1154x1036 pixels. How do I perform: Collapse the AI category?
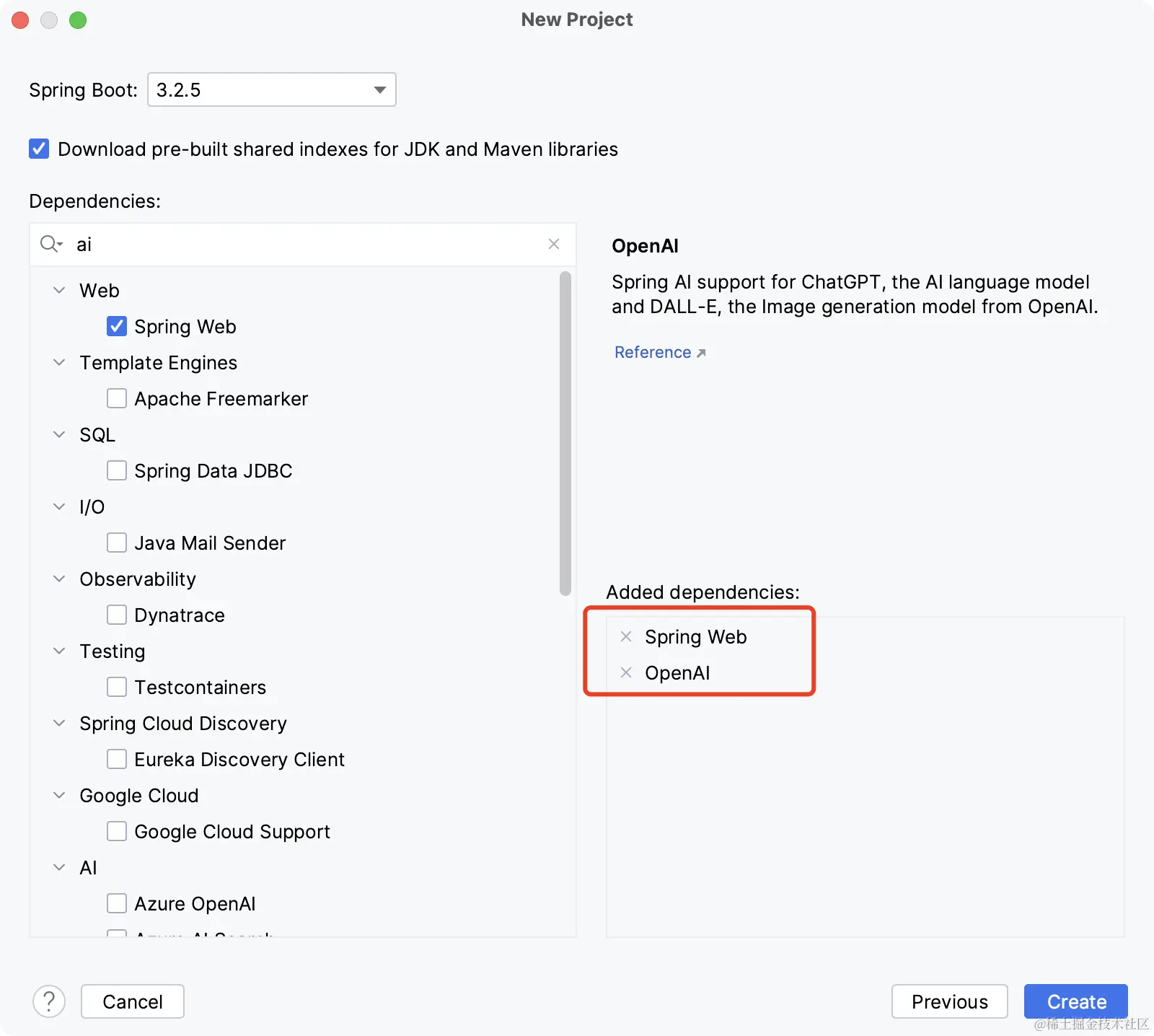(x=59, y=867)
